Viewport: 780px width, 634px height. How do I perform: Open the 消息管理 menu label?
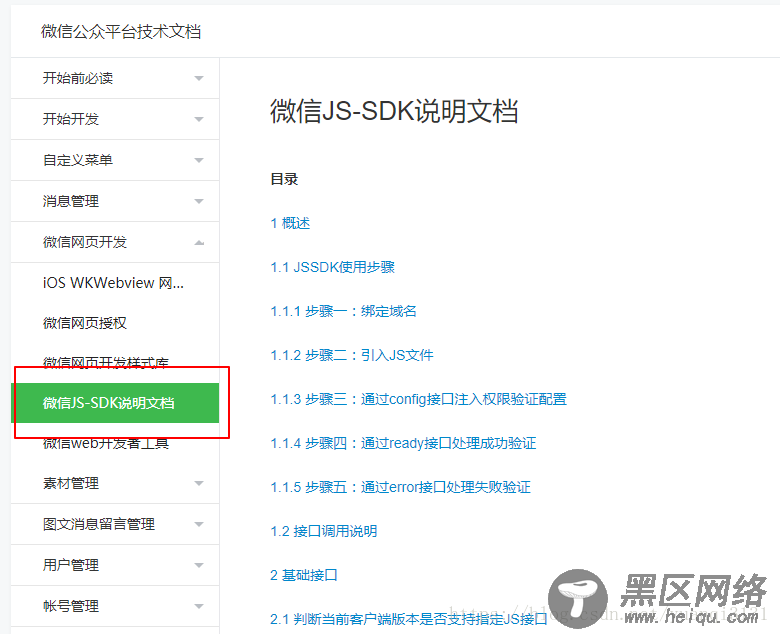click(x=71, y=201)
